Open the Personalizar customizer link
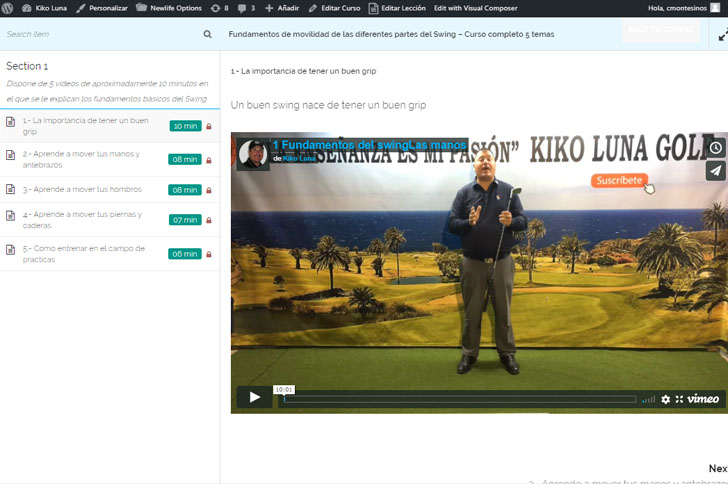The image size is (728, 484). tap(102, 8)
